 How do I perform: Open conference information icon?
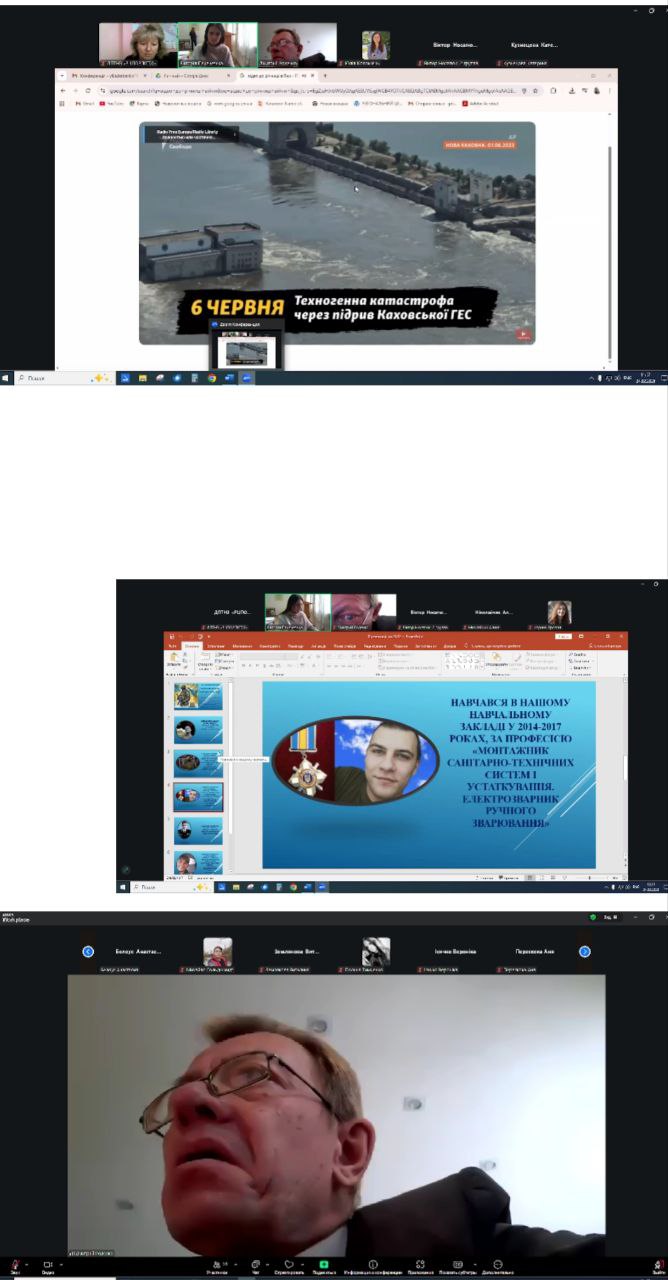point(373,1264)
